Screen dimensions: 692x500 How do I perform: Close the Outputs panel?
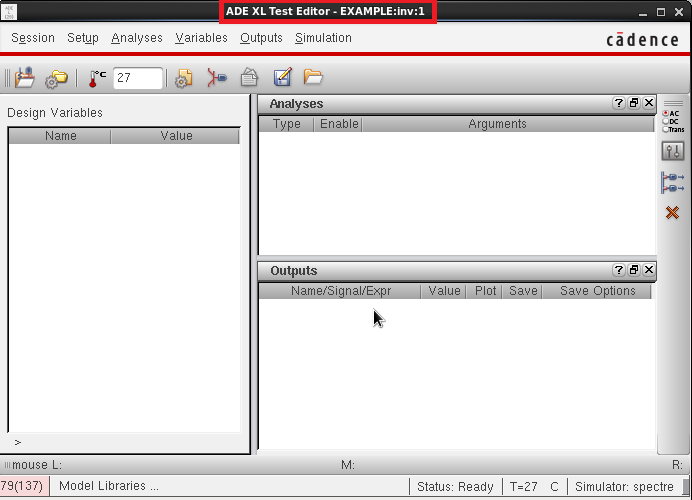[649, 270]
